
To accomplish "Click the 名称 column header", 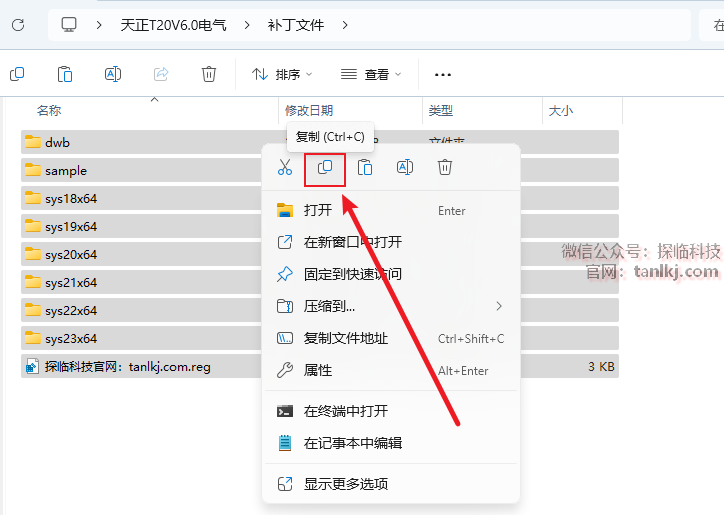I will [49, 110].
